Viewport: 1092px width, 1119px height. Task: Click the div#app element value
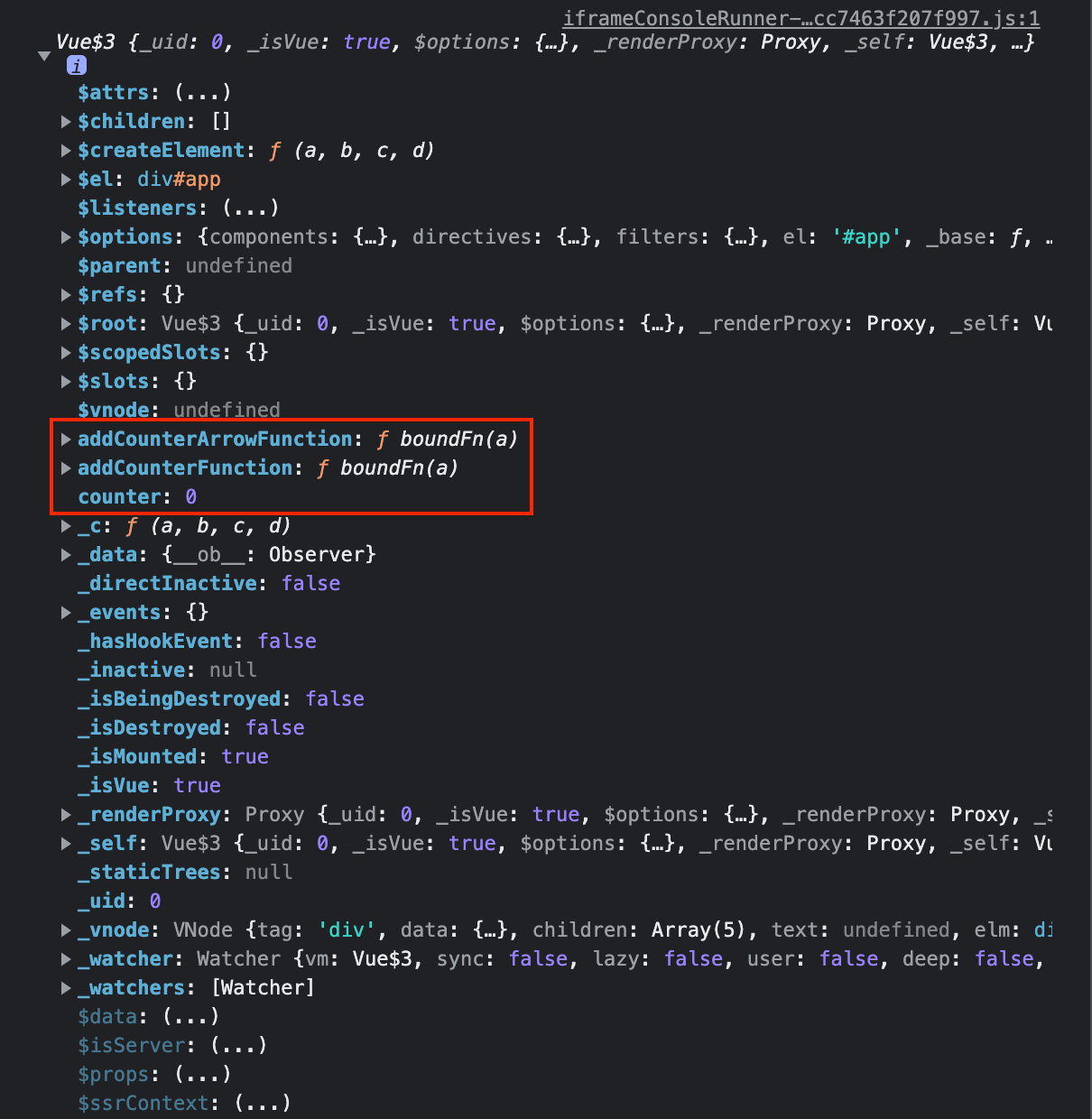[x=179, y=179]
